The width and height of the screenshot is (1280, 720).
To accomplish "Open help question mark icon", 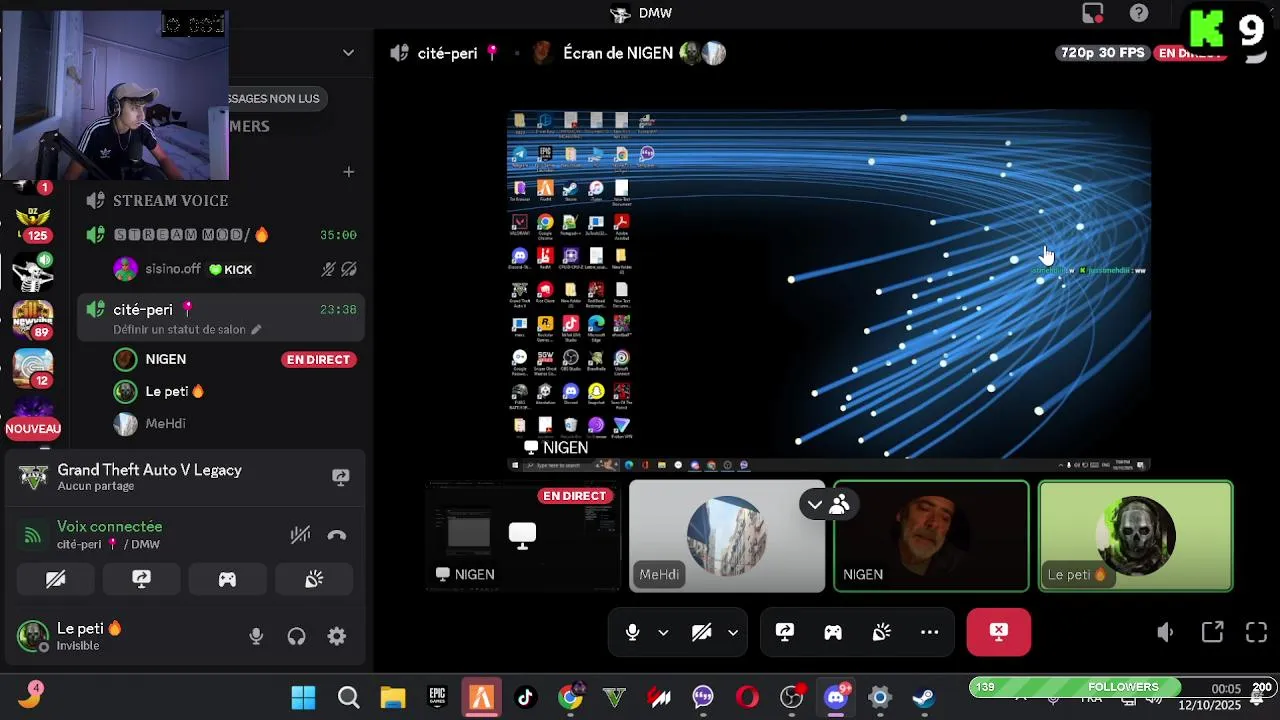I will coord(1139,13).
